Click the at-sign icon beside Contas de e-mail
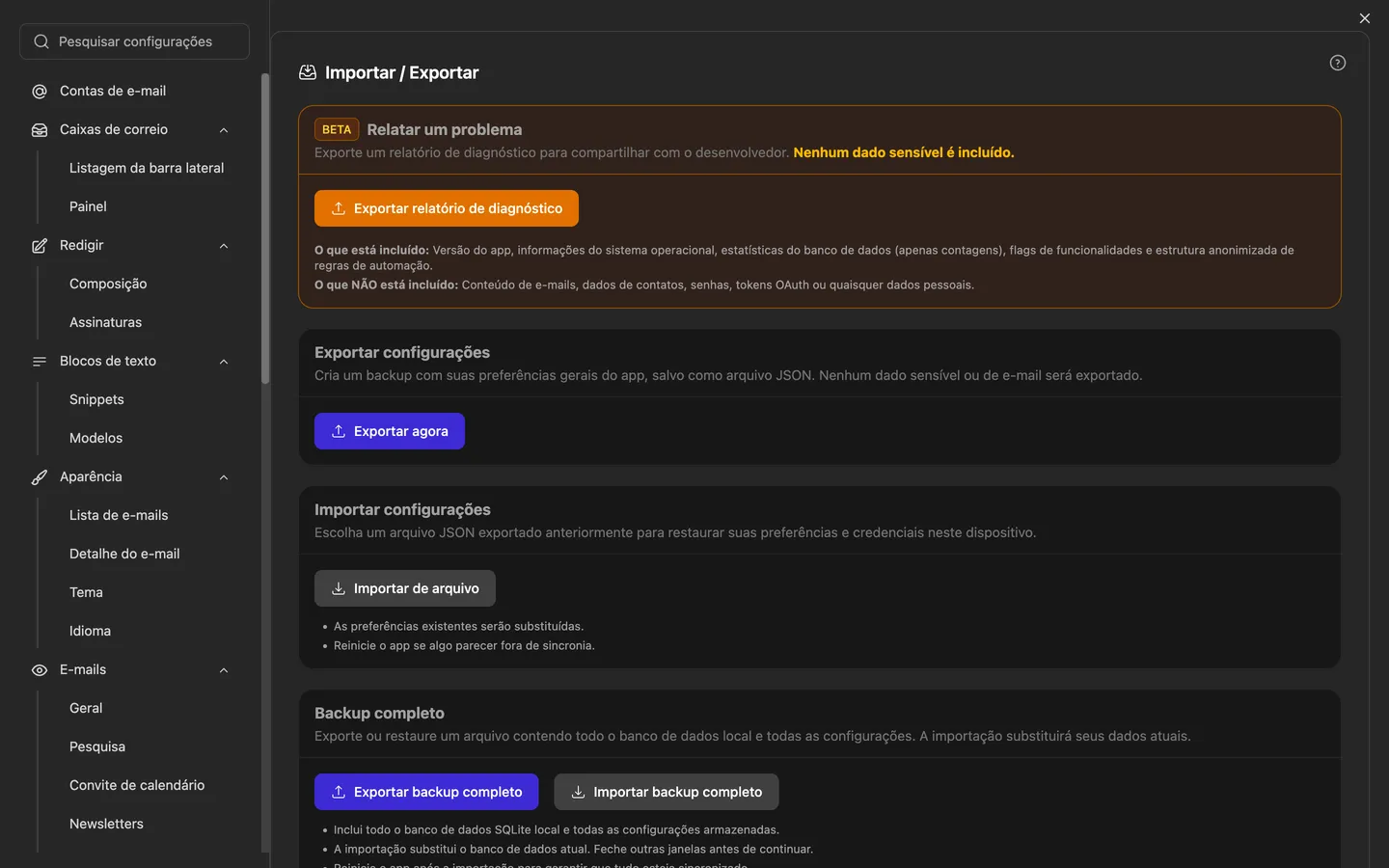The height and width of the screenshot is (868, 1389). click(40, 92)
